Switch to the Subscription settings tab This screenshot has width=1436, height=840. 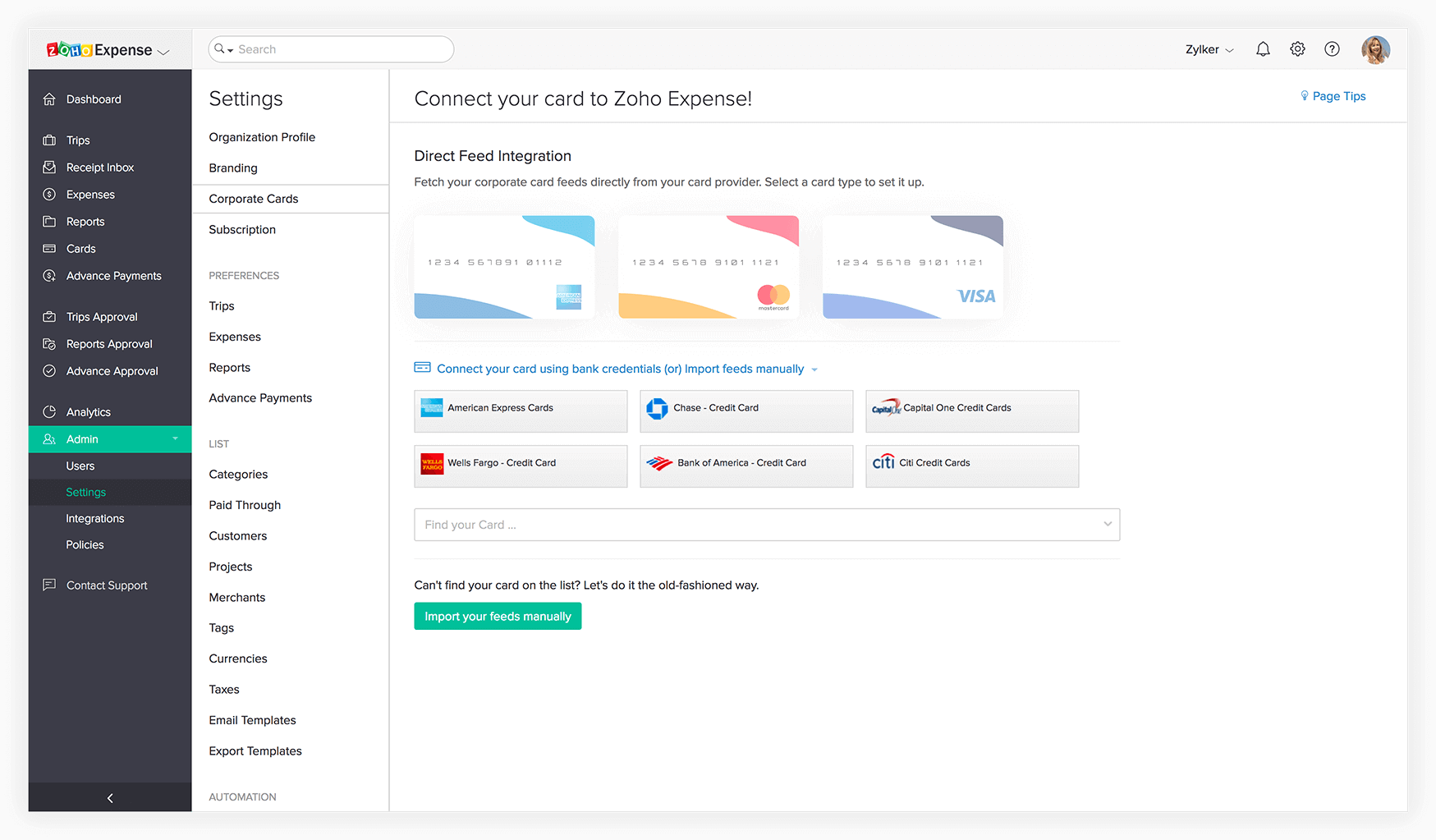tap(241, 229)
